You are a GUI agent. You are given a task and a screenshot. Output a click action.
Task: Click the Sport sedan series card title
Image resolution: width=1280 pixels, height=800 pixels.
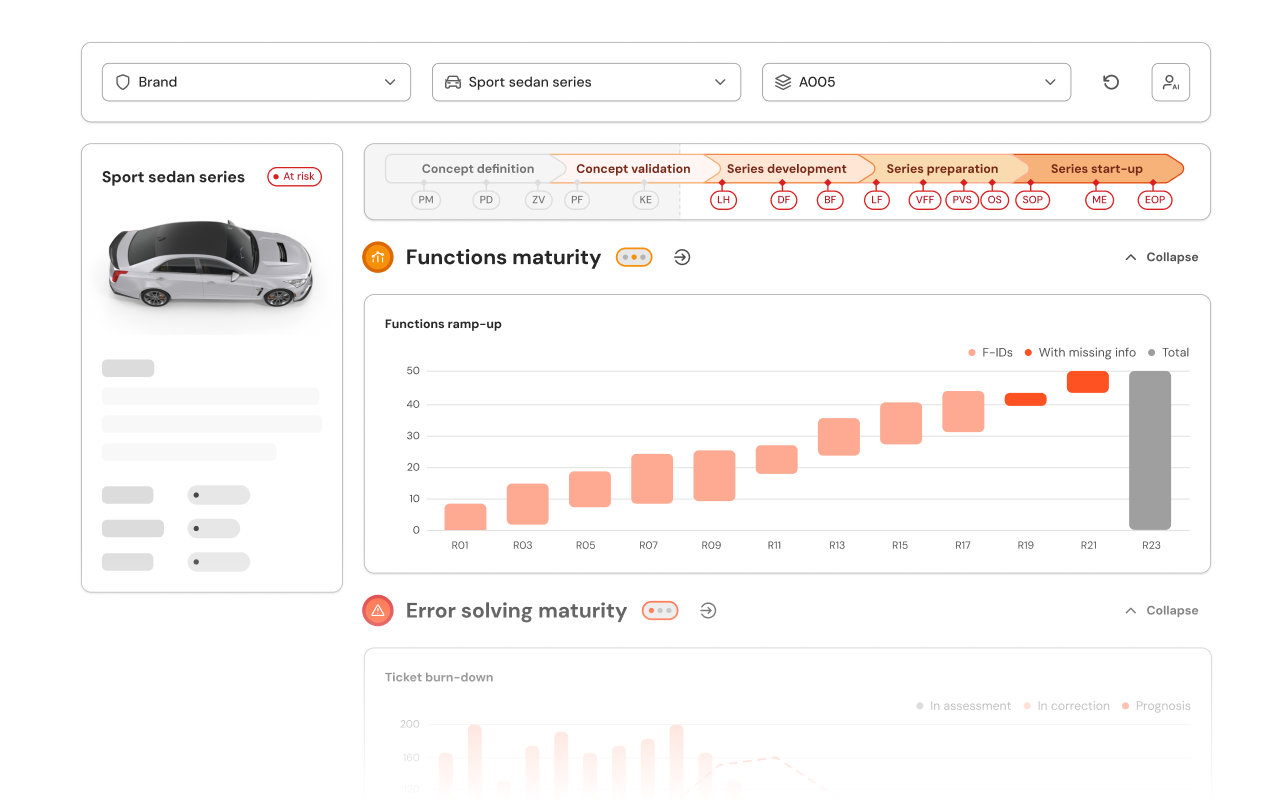(173, 177)
